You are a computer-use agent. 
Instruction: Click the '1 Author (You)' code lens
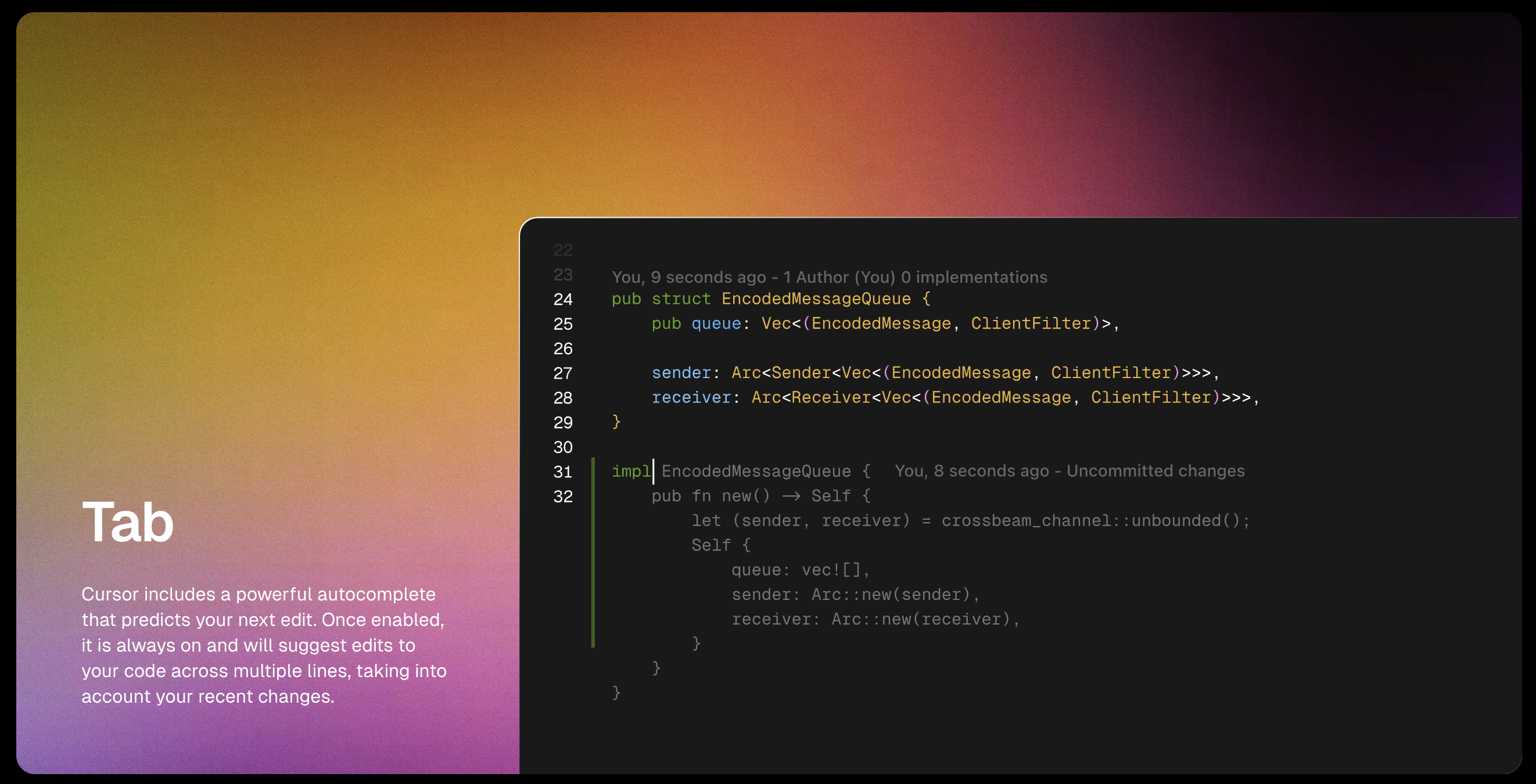(839, 277)
